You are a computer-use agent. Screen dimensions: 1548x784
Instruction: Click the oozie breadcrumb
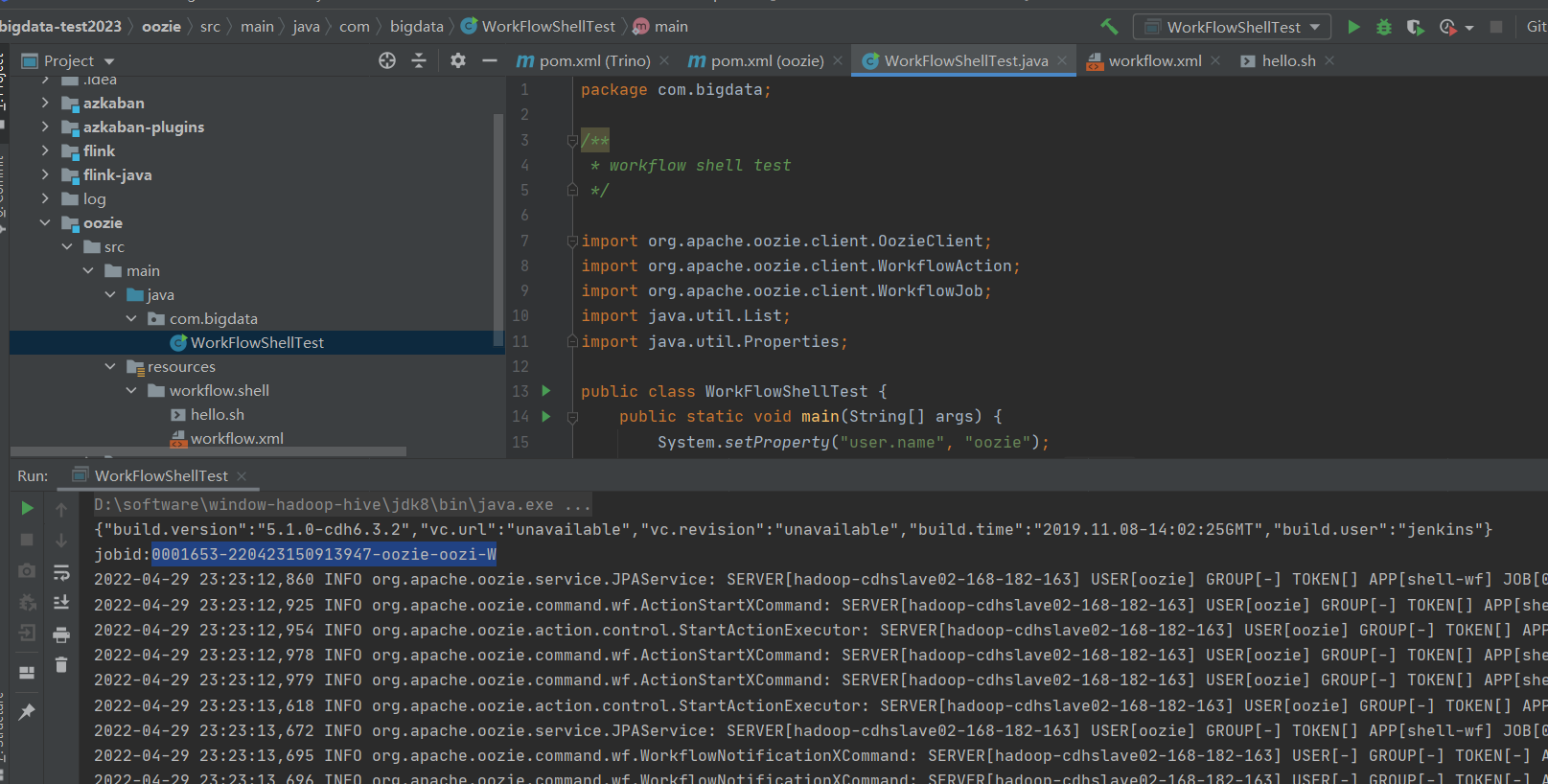click(161, 27)
